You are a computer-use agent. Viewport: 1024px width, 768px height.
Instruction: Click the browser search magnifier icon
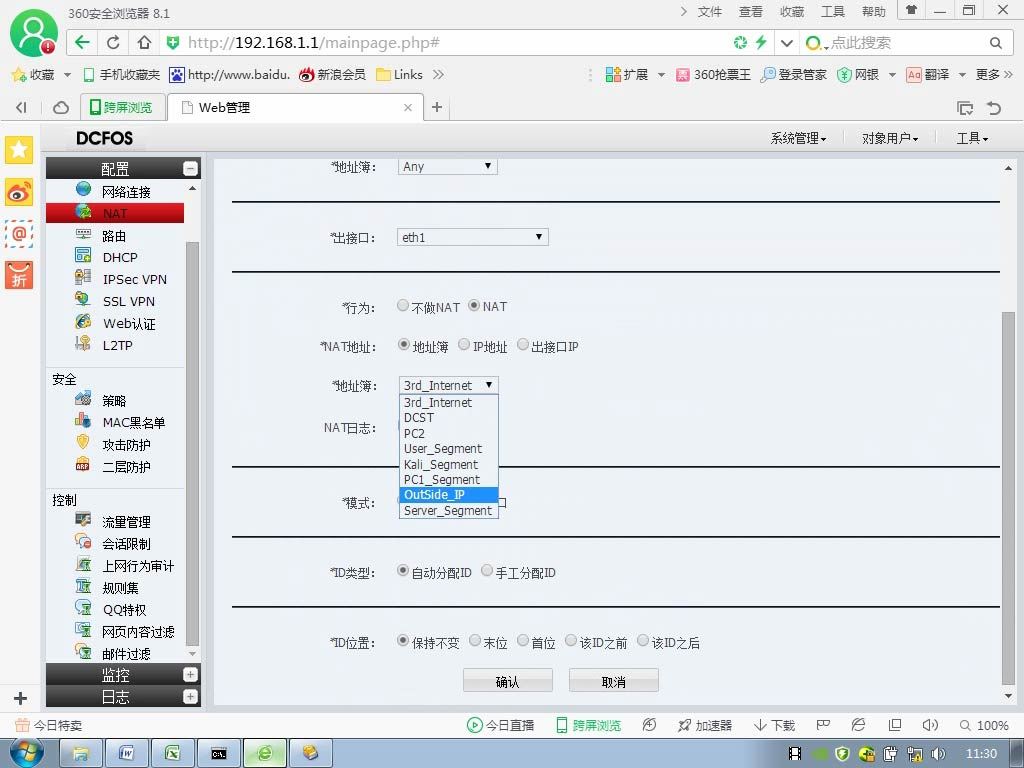click(995, 43)
